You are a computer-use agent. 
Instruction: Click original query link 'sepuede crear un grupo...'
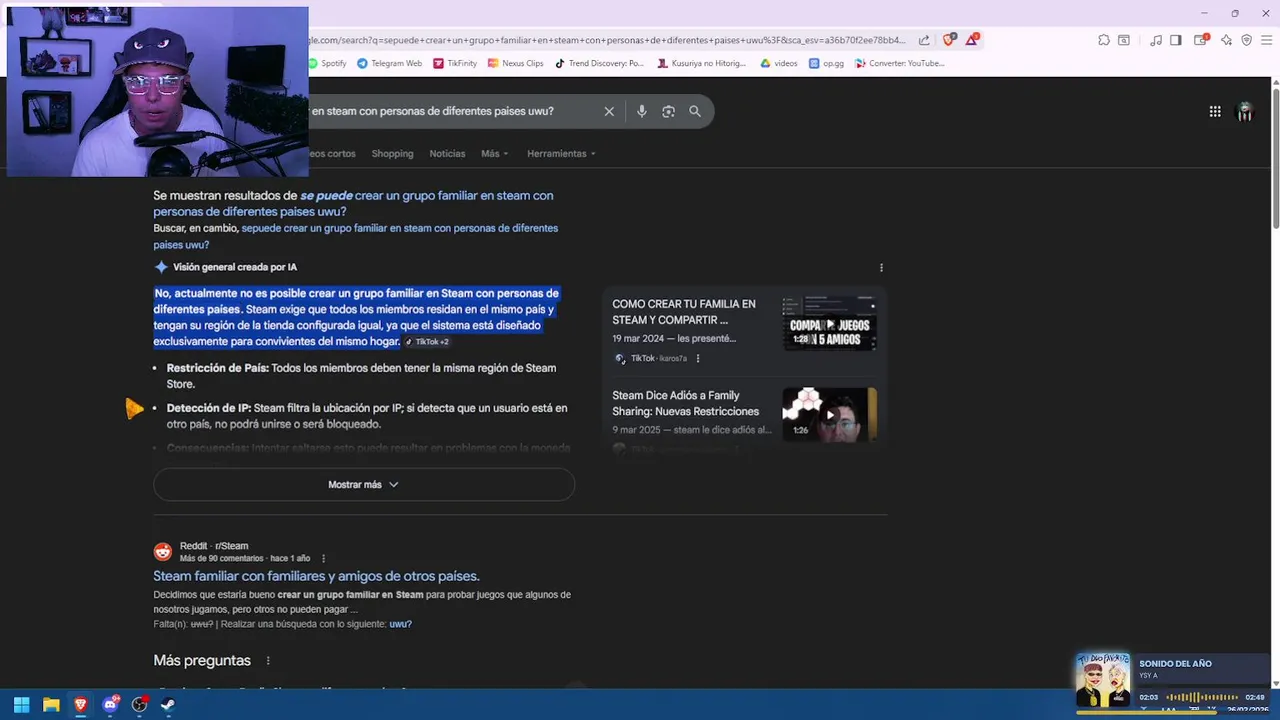355,236
